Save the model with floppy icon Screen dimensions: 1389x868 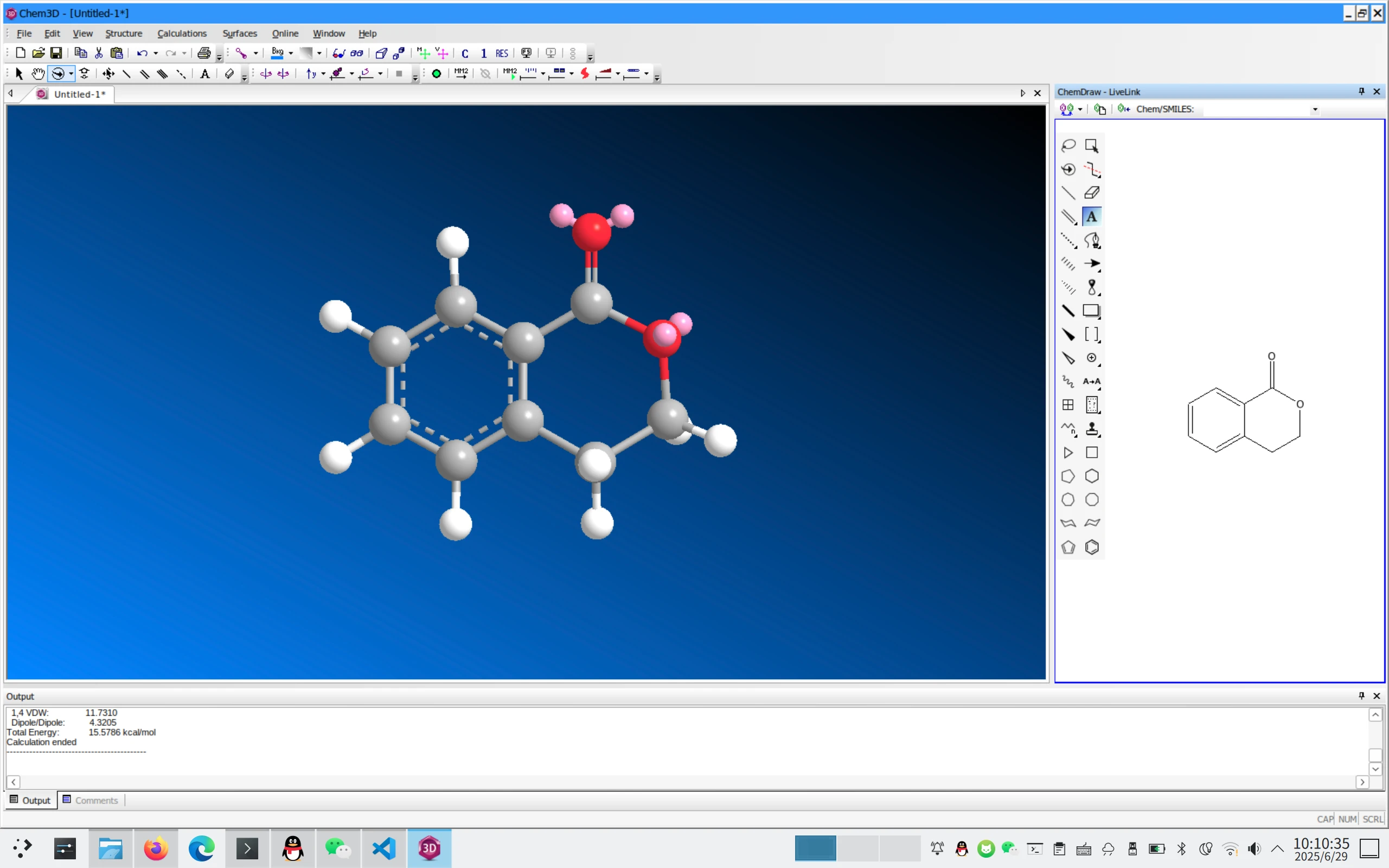point(56,53)
